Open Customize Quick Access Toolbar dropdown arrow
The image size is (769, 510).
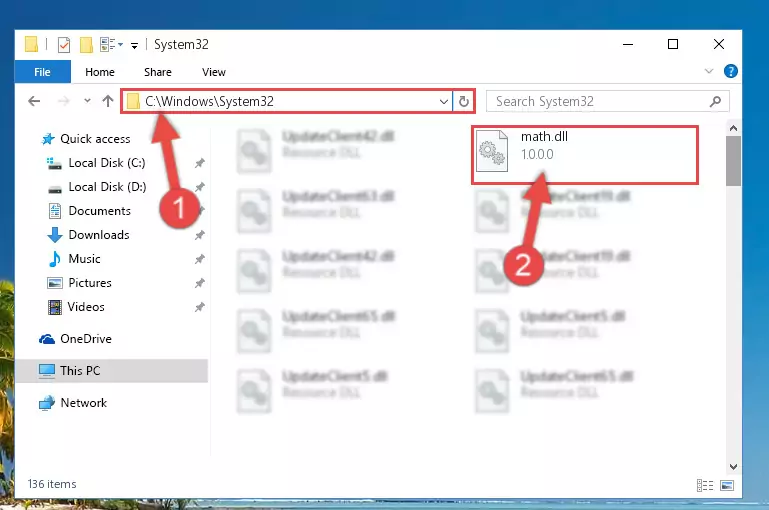(x=134, y=46)
